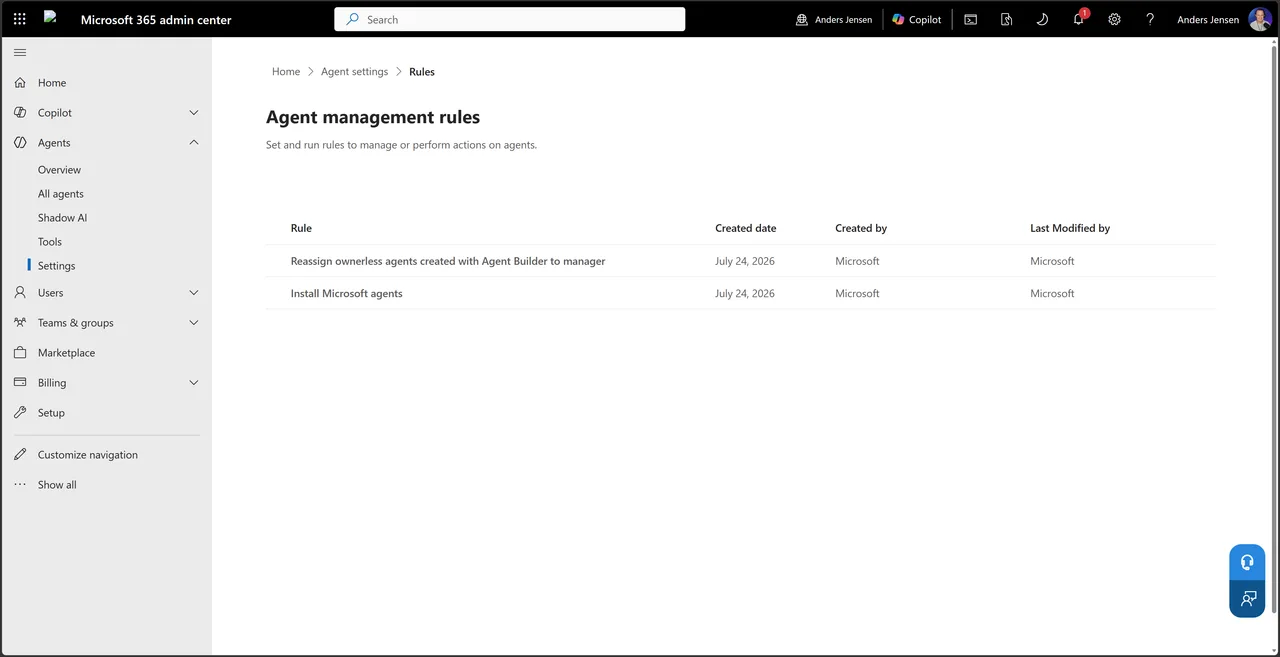
Task: Click the Search input field
Action: [x=510, y=19]
